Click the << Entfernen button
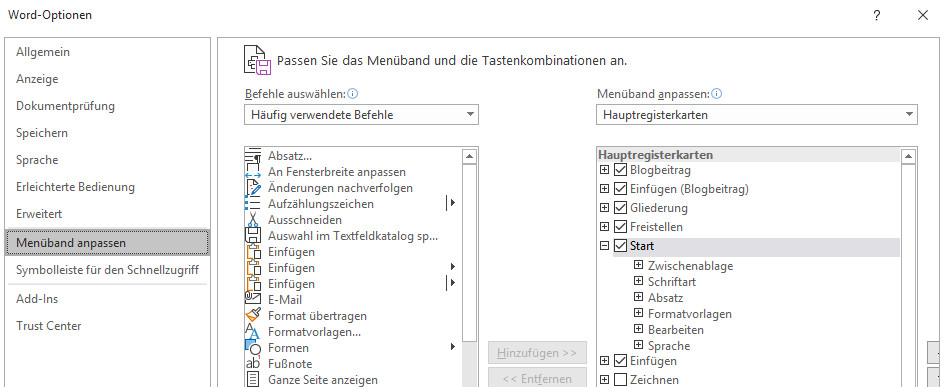946x387 pixels. (x=537, y=379)
